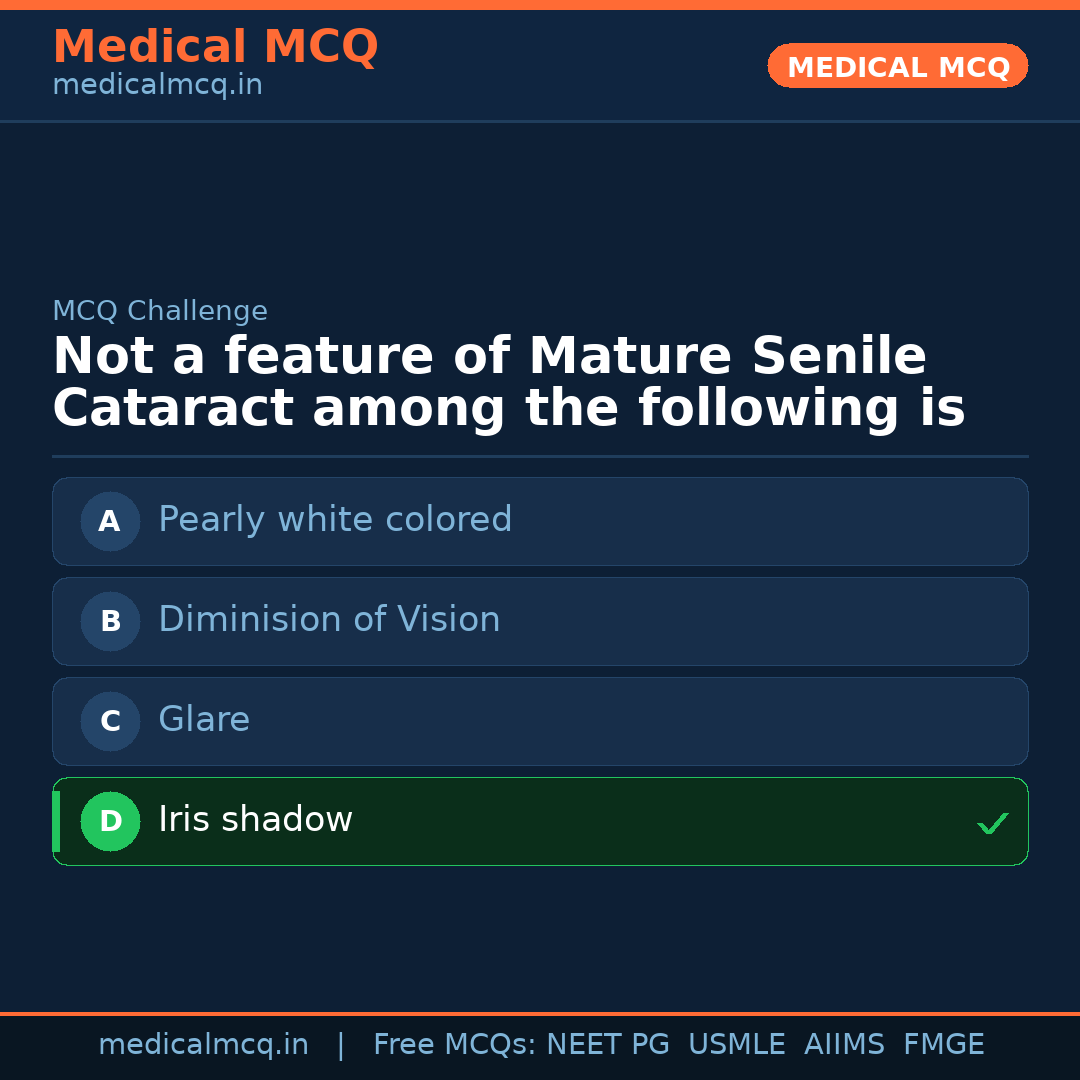Viewport: 1080px width, 1080px height.
Task: Open the Medical MCQ header title
Action: coord(215,47)
